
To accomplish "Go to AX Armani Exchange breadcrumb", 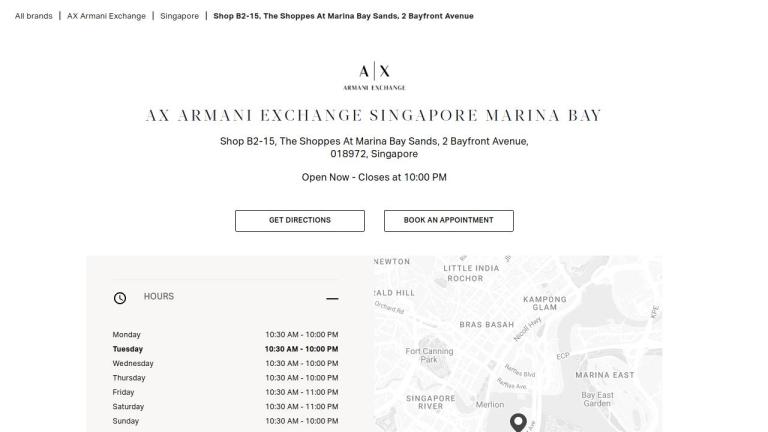I will coord(106,16).
